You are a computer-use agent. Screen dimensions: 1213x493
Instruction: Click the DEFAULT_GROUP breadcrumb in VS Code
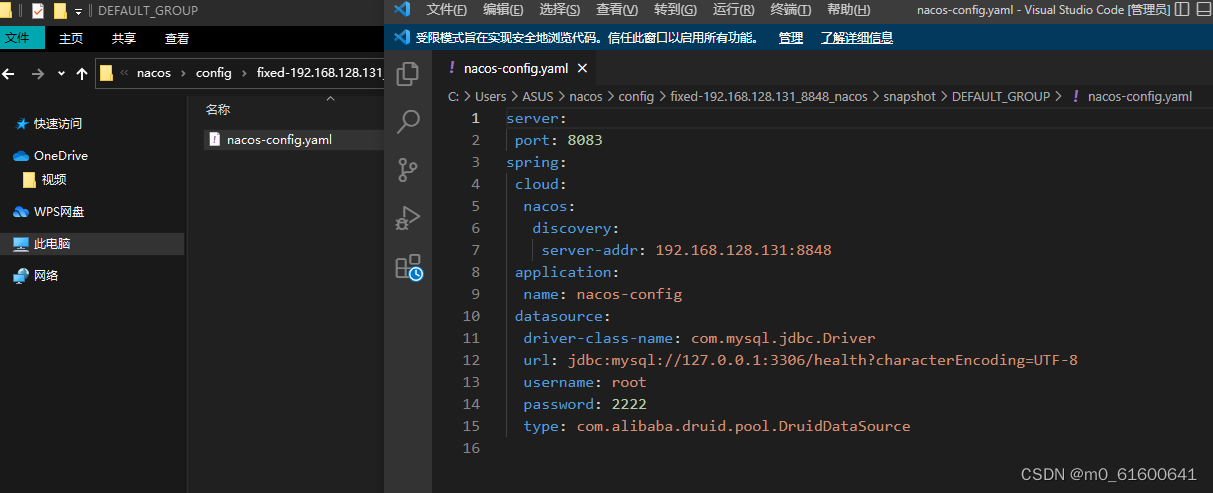coord(1001,97)
